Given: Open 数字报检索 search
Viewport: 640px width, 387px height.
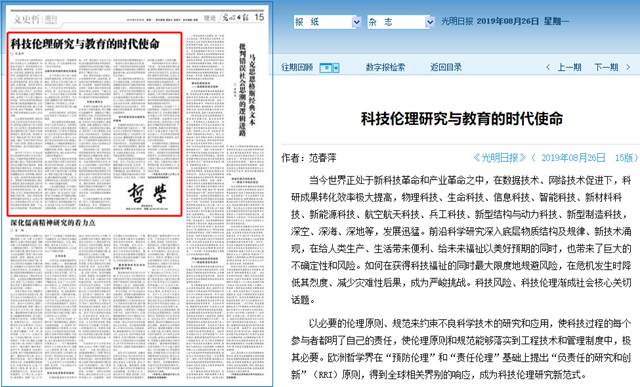Looking at the screenshot, I should 385,67.
